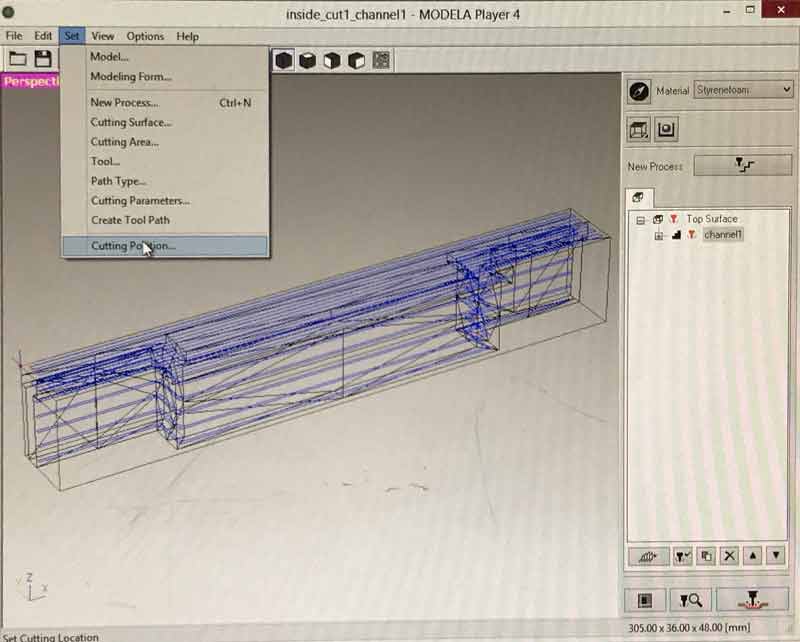Click the modeling form icon

point(666,129)
